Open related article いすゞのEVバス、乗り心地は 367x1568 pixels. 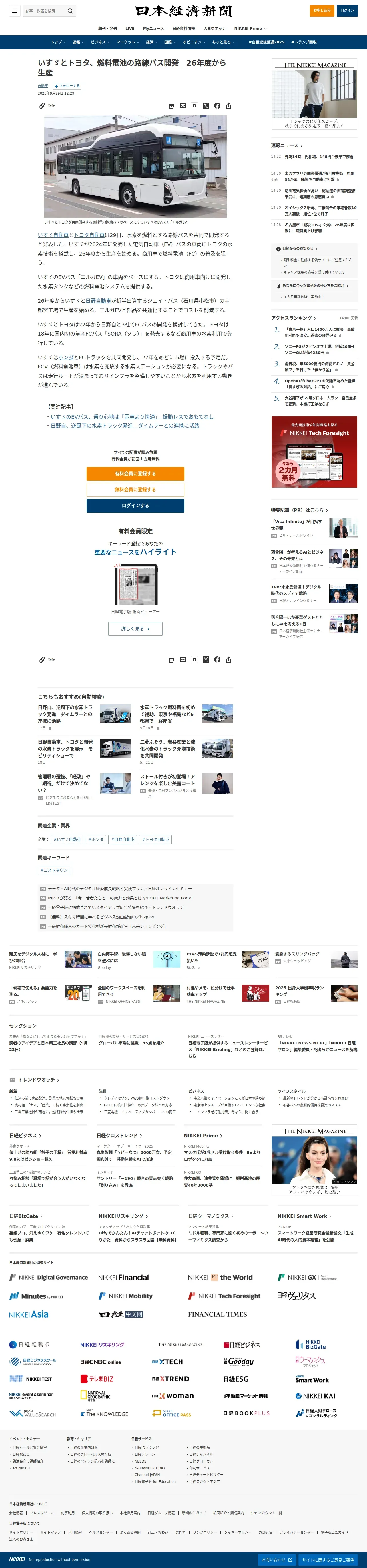pyautogui.click(x=132, y=416)
